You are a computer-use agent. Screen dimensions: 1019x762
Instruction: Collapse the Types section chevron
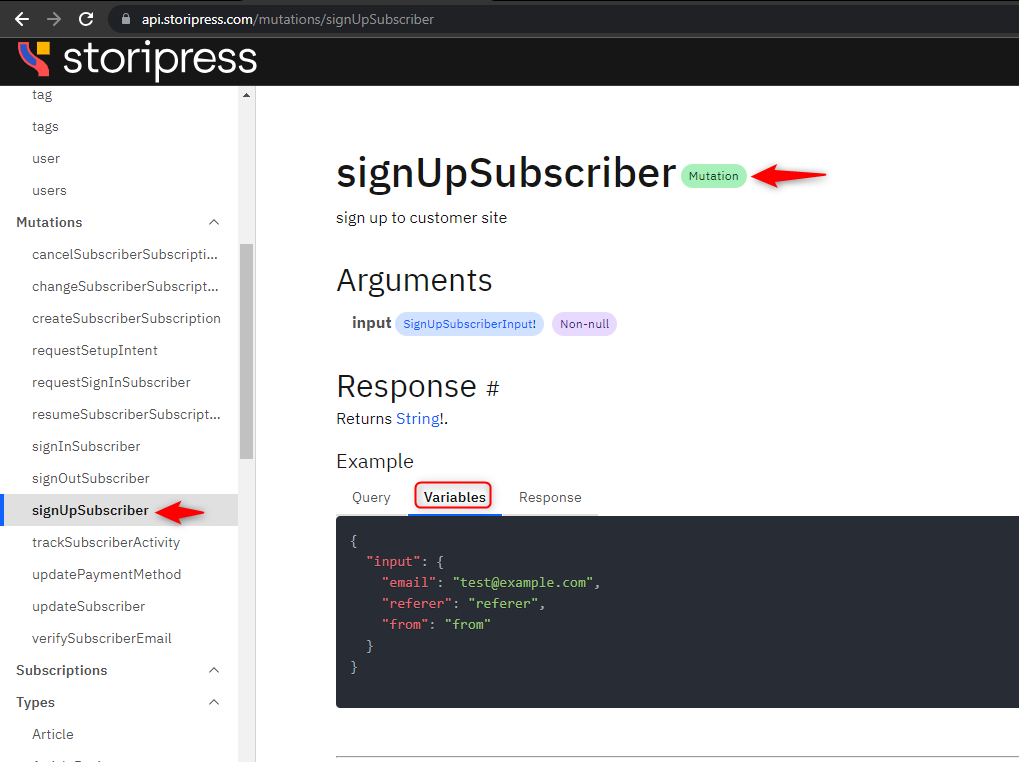tap(214, 702)
